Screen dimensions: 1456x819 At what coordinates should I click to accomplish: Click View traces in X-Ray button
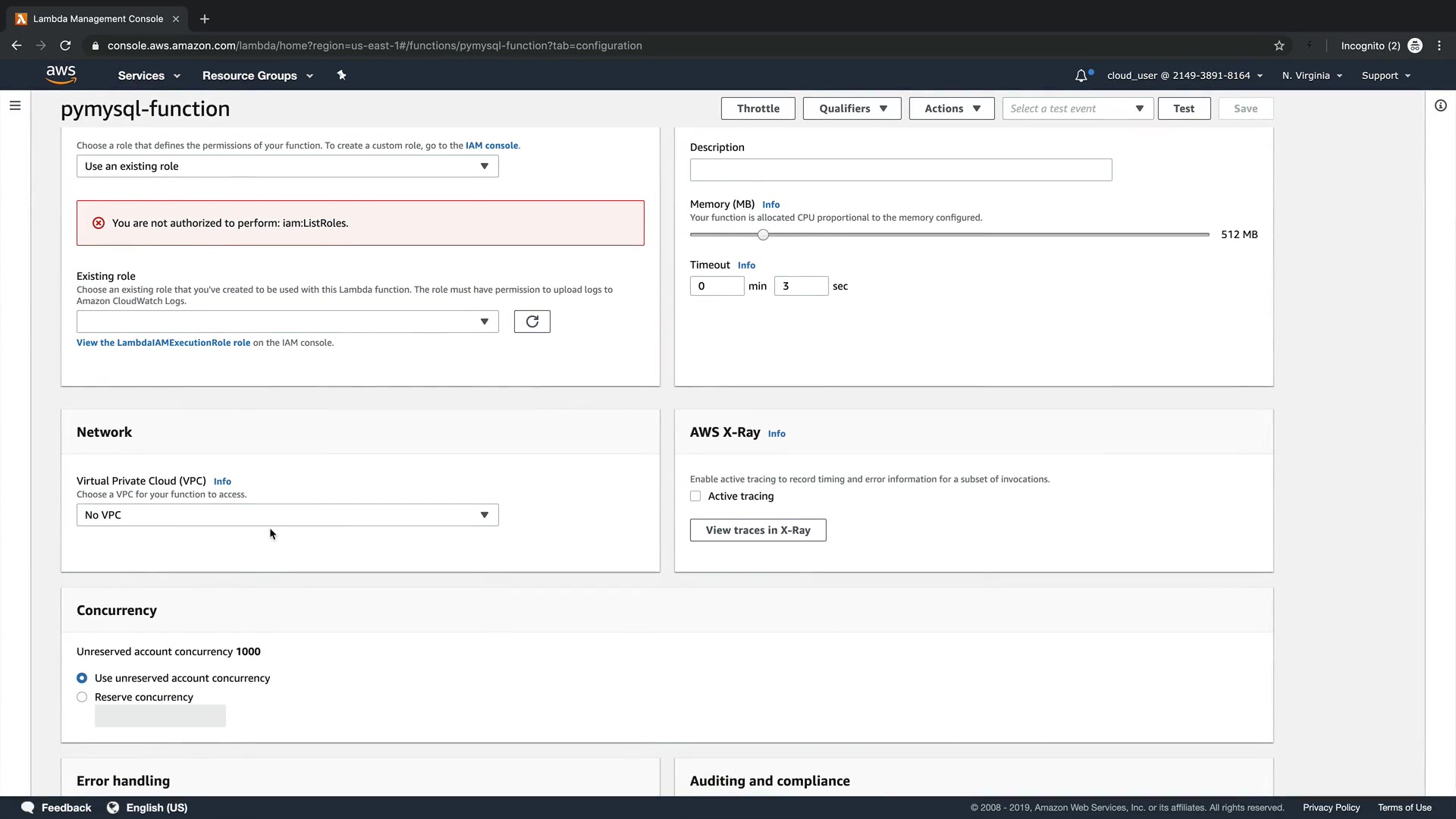click(x=758, y=530)
